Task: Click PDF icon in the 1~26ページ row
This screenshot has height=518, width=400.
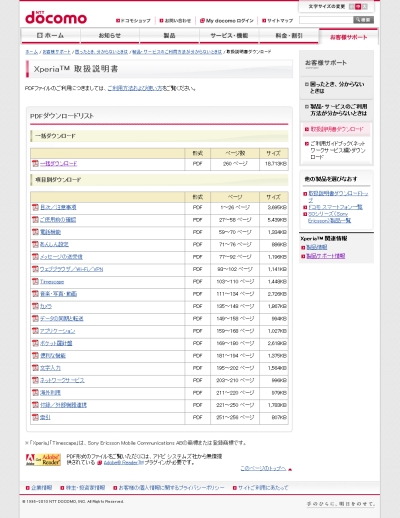Action: (x=35, y=207)
